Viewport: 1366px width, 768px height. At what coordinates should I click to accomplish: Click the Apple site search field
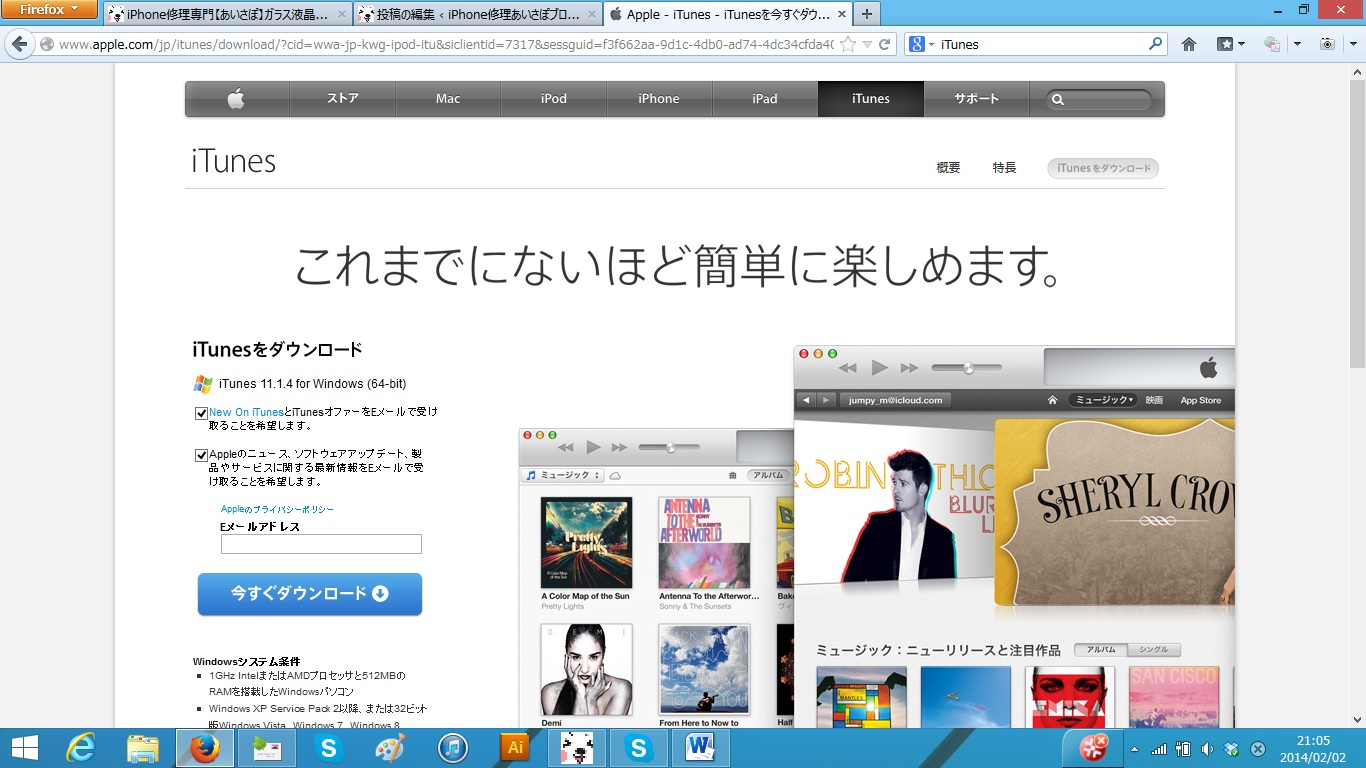(1098, 100)
